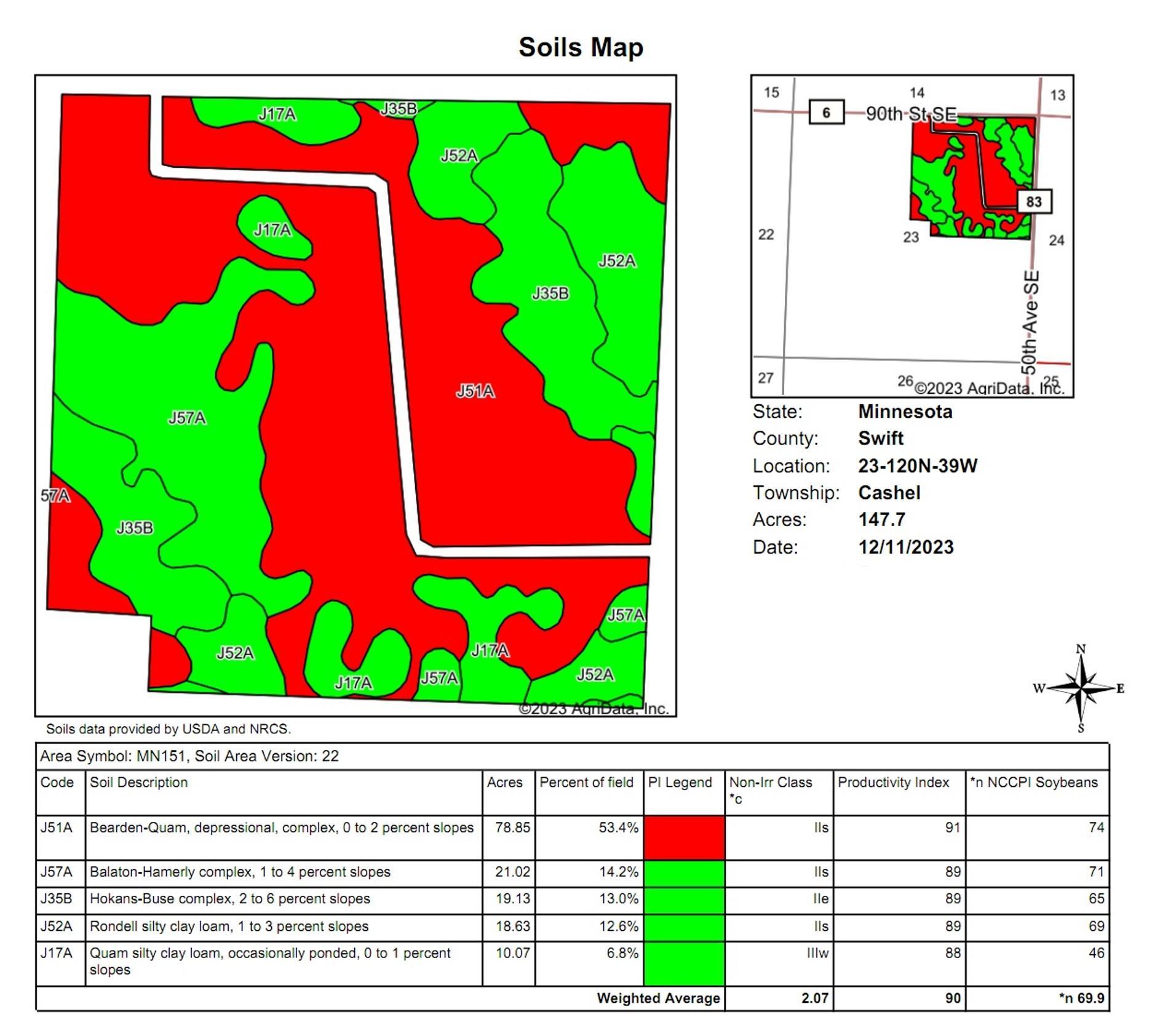Click the township value 'Cashel'
1176x1017 pixels.
(x=889, y=493)
